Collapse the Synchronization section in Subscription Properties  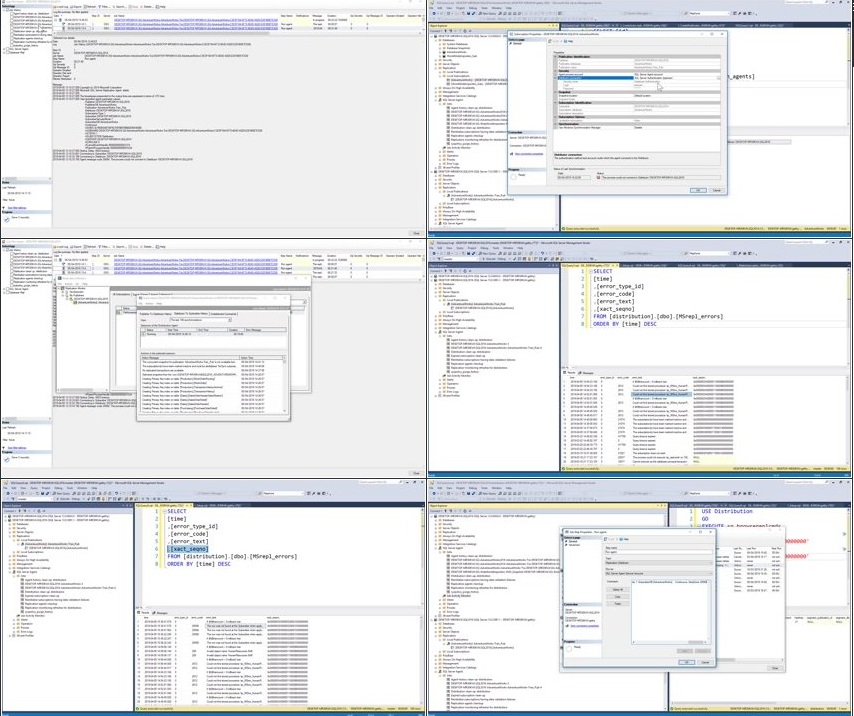(556, 124)
